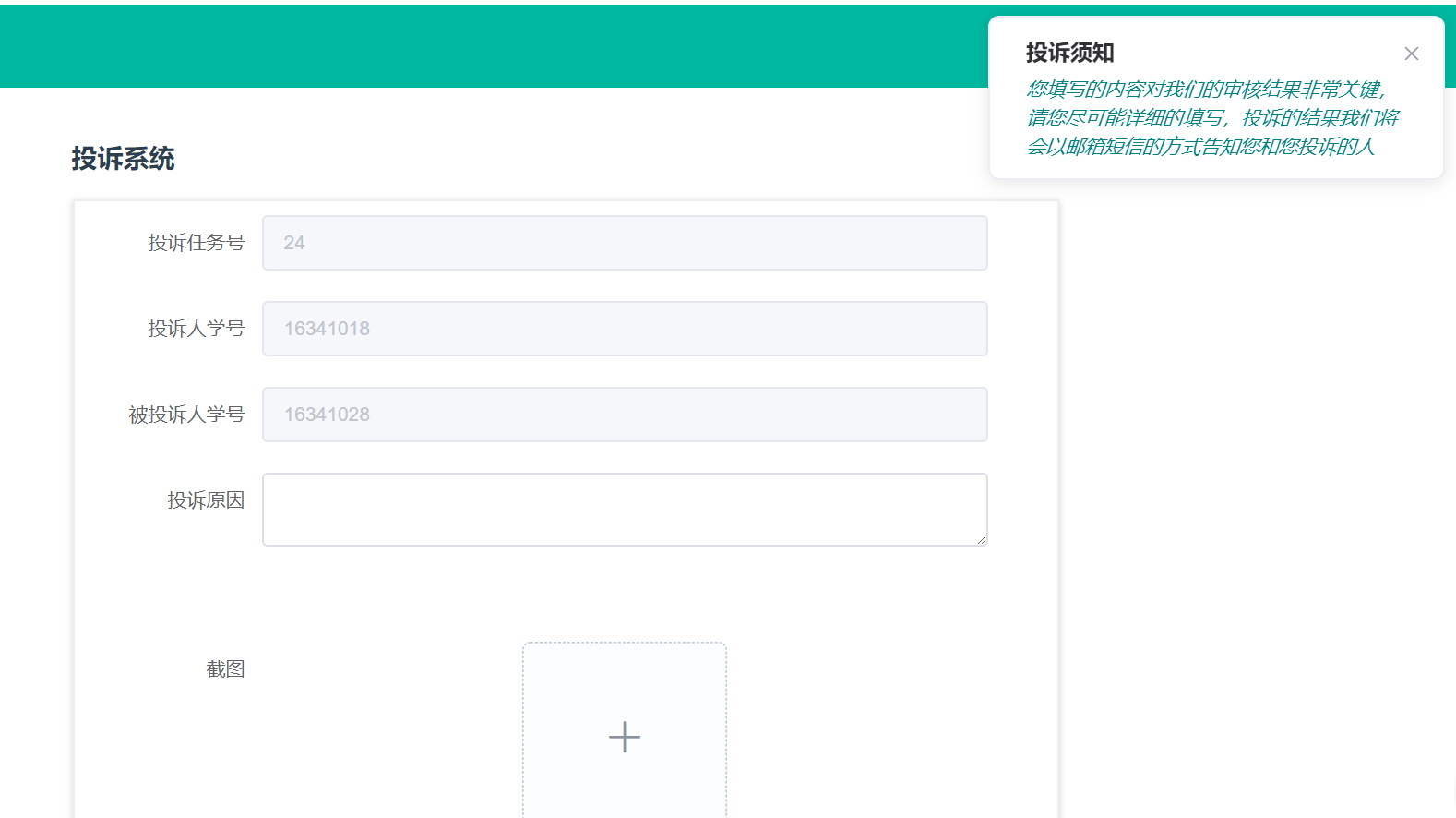Click notification line starting with 会以邮箱短信
1456x818 pixels.
coord(1199,147)
